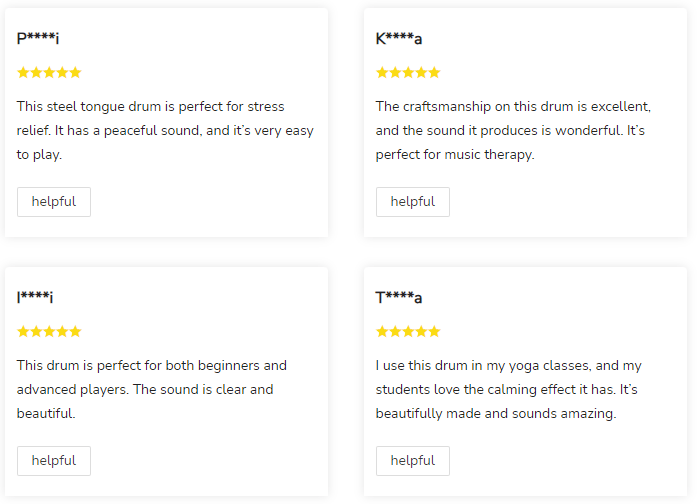The width and height of the screenshot is (698, 504).
Task: Click first star in P****i's rating
Action: [x=23, y=73]
